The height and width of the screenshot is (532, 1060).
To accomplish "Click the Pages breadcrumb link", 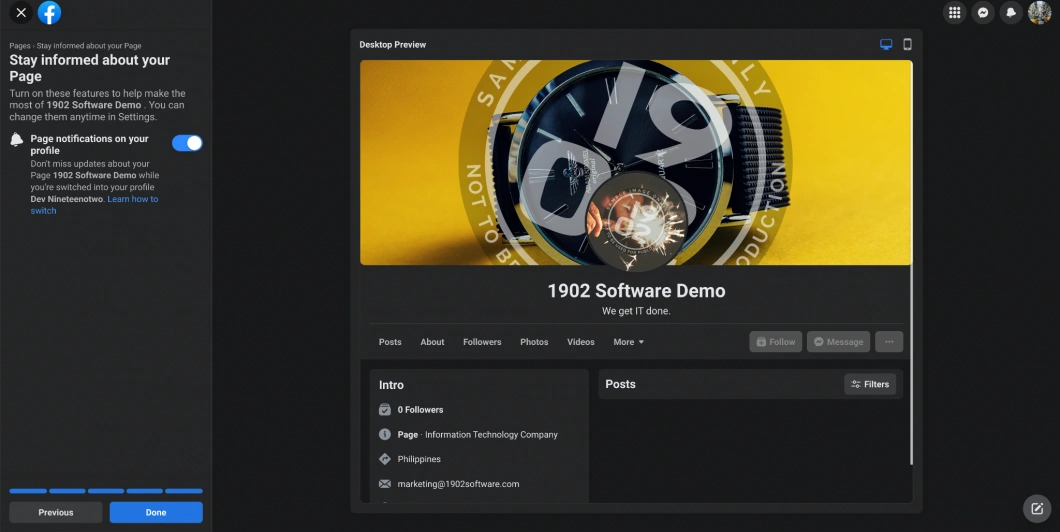I will 20,46.
